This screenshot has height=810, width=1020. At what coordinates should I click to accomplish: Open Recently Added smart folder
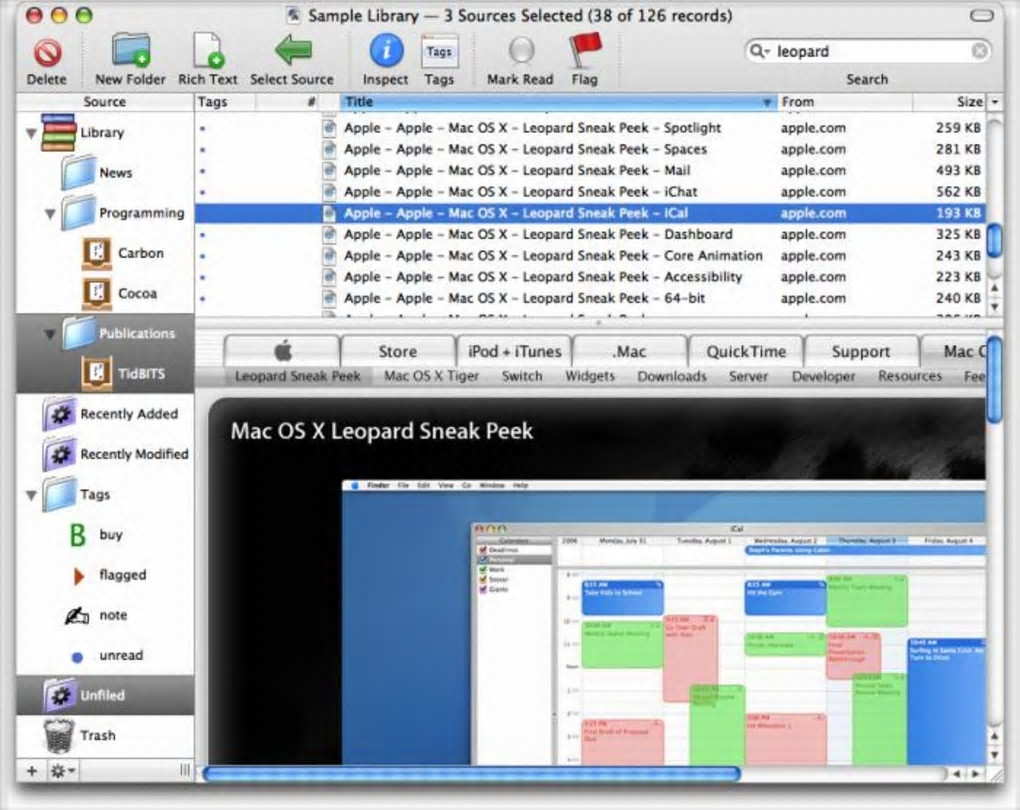[x=60, y=414]
